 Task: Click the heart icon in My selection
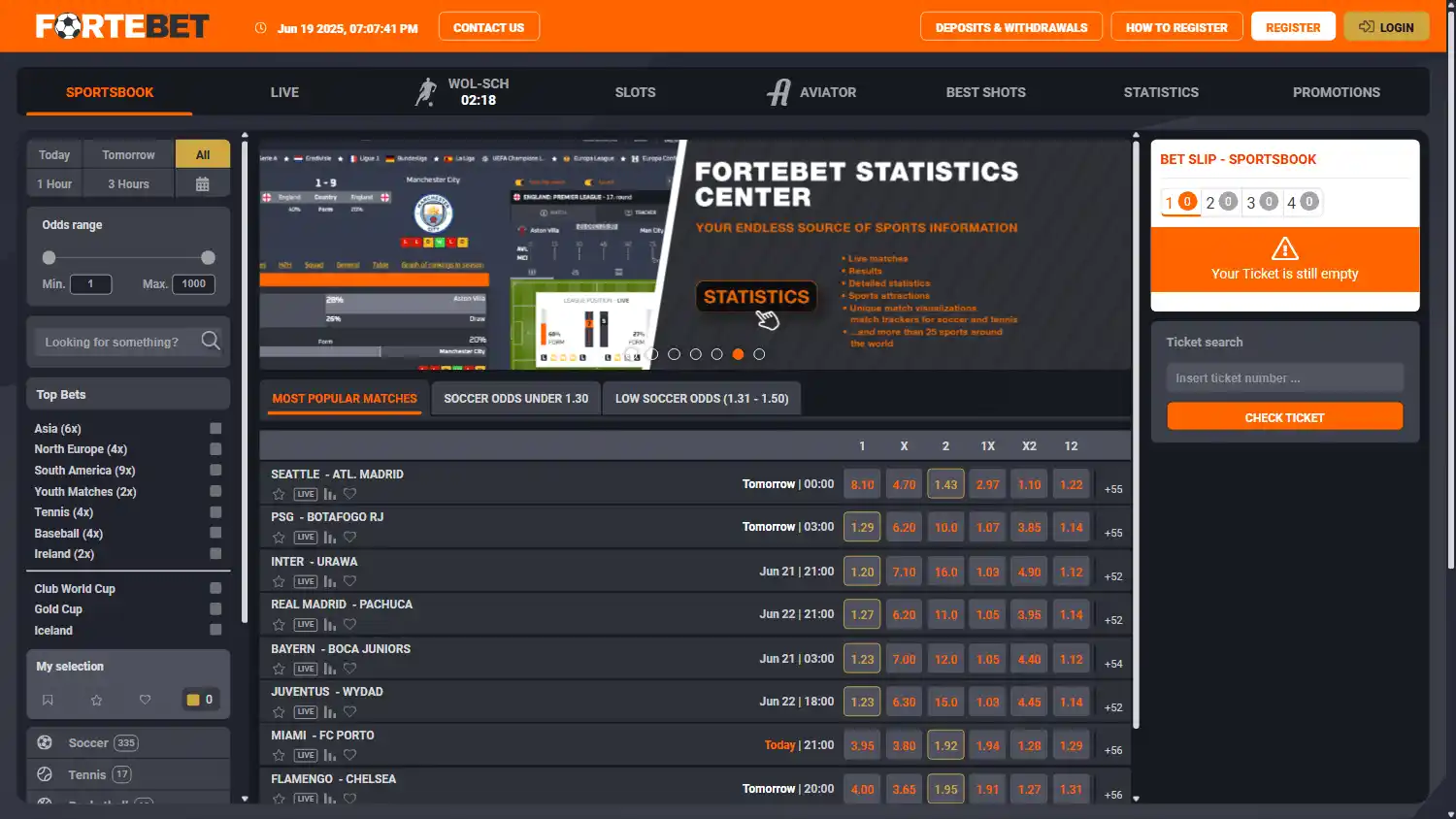pyautogui.click(x=145, y=700)
